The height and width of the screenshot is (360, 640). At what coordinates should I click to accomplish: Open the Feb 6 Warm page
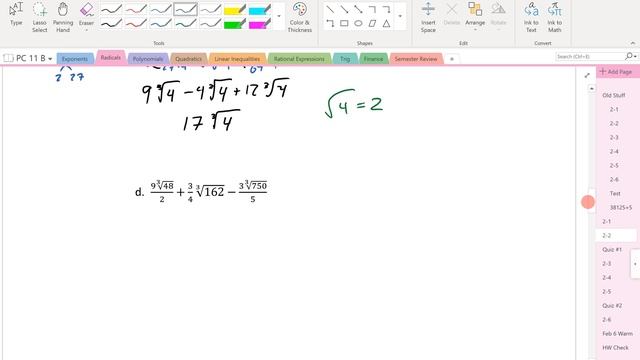pos(617,333)
